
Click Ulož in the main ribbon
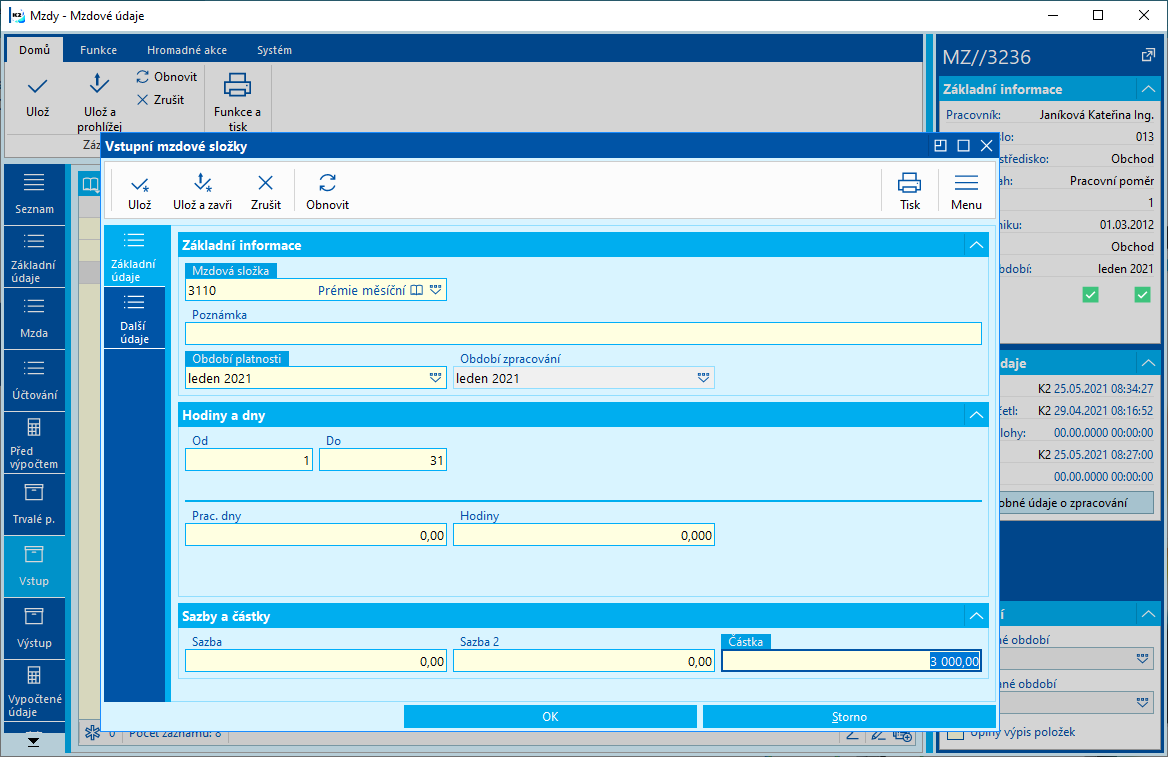(x=37, y=98)
